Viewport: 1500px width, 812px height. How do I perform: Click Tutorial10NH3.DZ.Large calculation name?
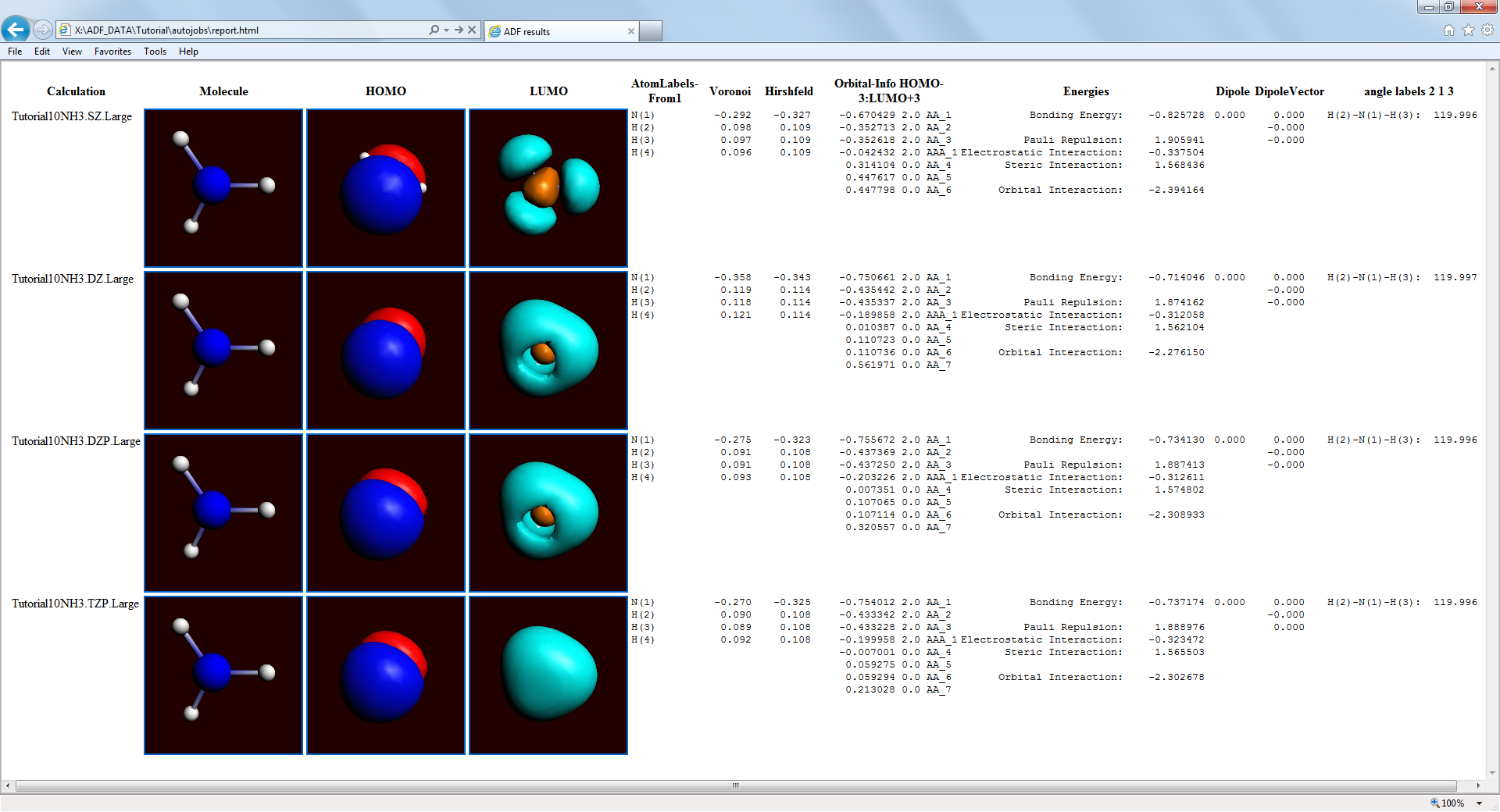coord(73,279)
